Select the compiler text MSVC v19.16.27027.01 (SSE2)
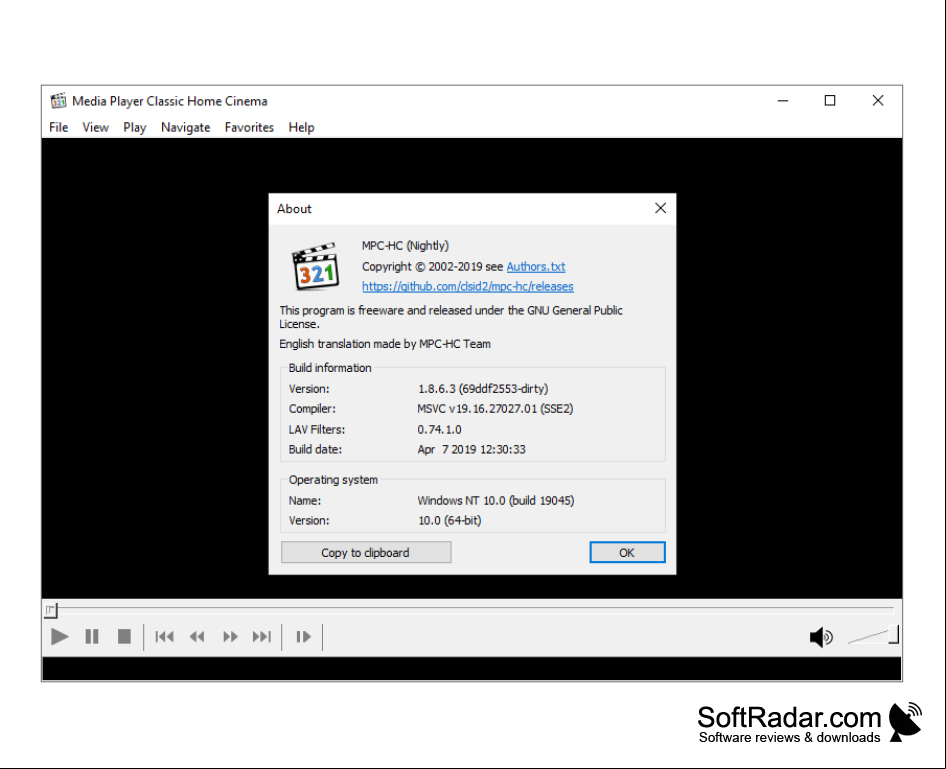Image resolution: width=946 pixels, height=769 pixels. point(495,409)
